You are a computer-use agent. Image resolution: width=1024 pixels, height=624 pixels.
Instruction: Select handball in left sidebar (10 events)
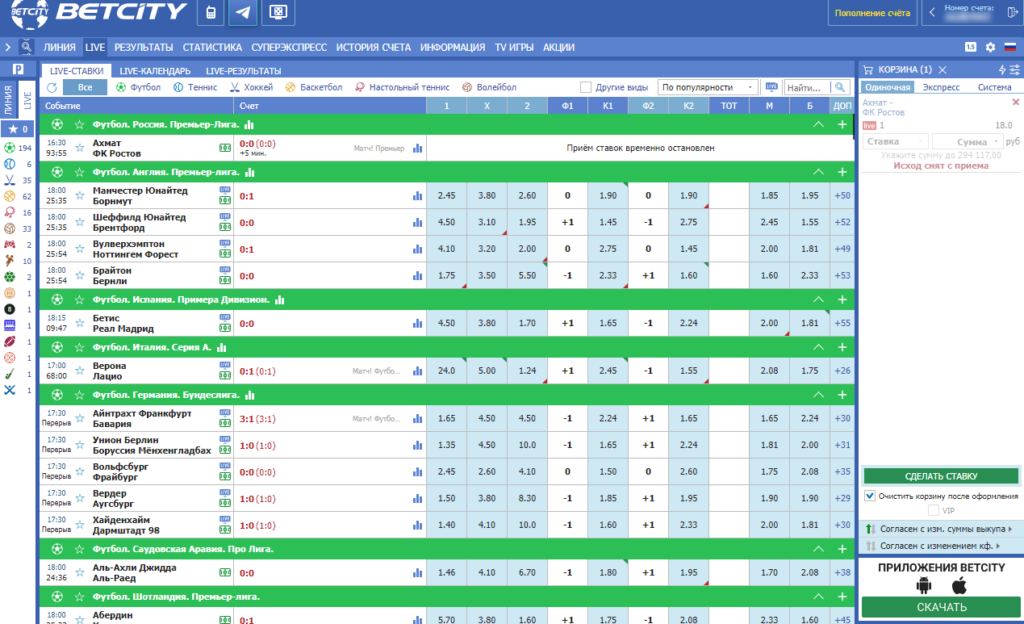pos(10,260)
